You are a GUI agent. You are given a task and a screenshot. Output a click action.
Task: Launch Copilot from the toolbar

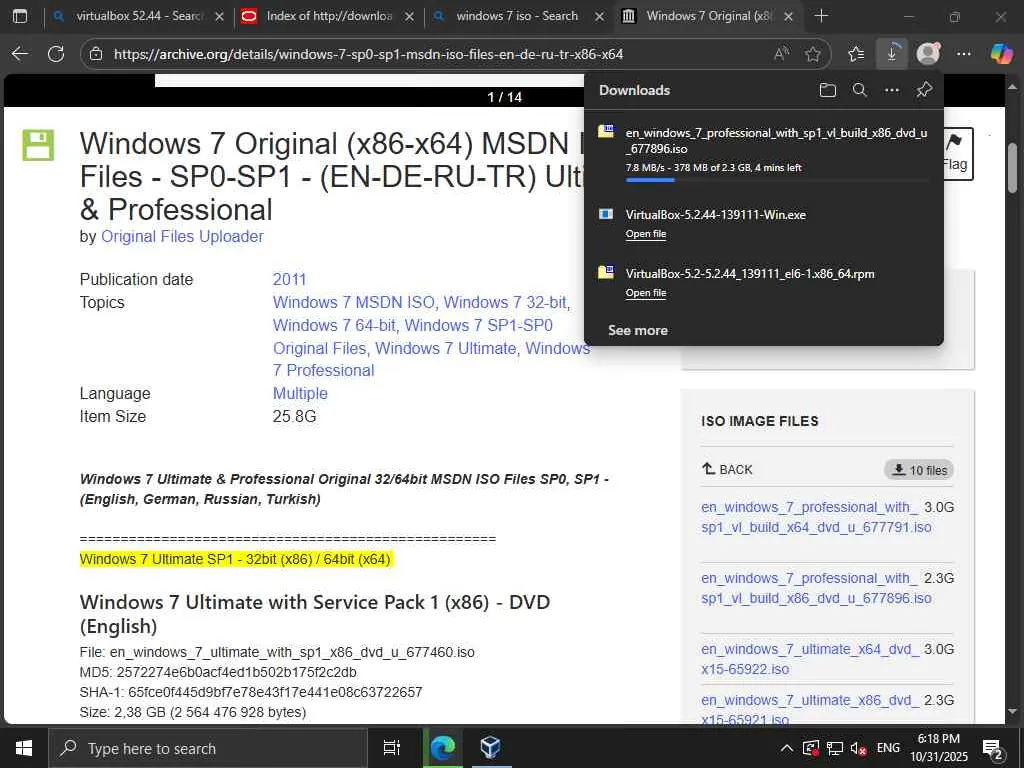(1000, 54)
